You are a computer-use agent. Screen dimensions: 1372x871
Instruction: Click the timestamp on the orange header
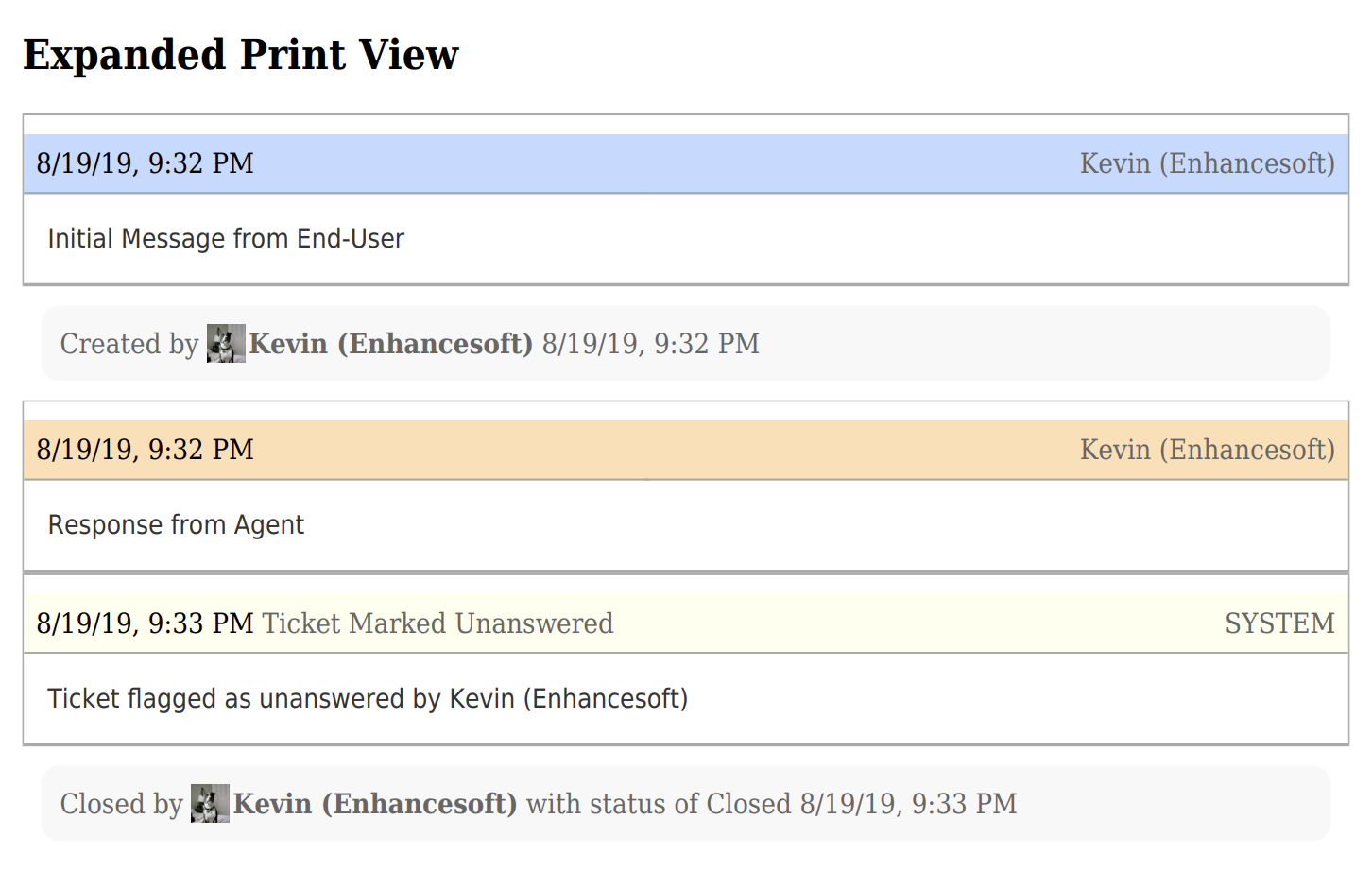[145, 450]
